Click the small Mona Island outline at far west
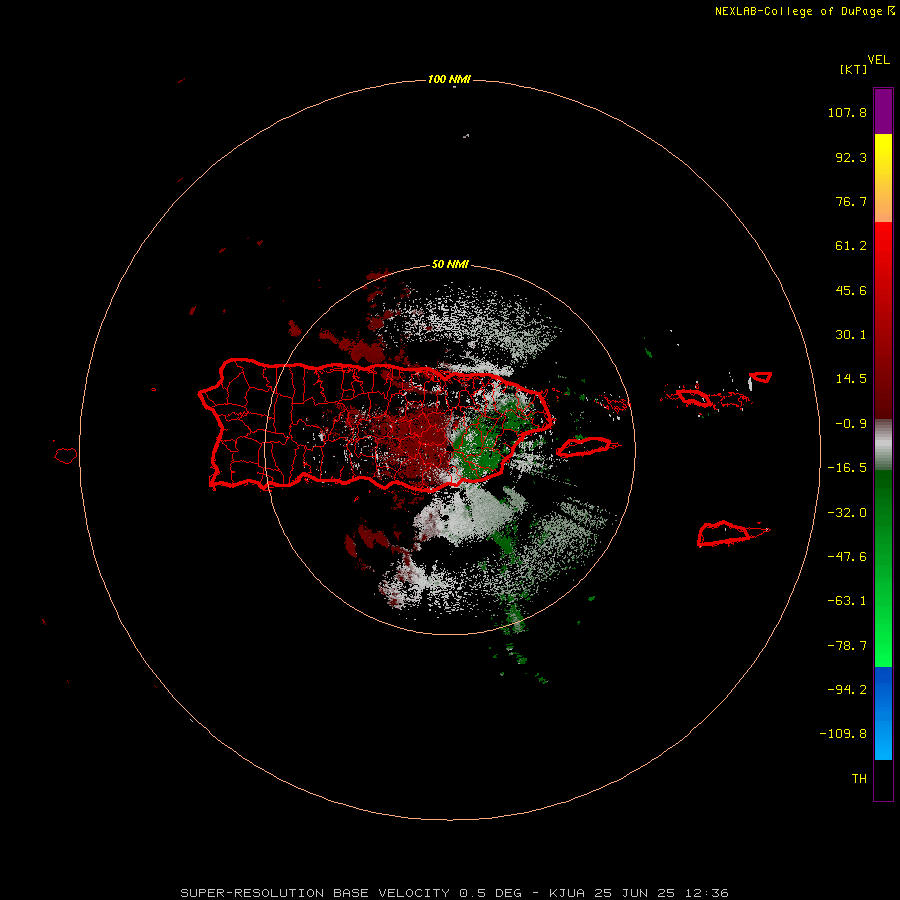900x900 pixels. (66, 455)
